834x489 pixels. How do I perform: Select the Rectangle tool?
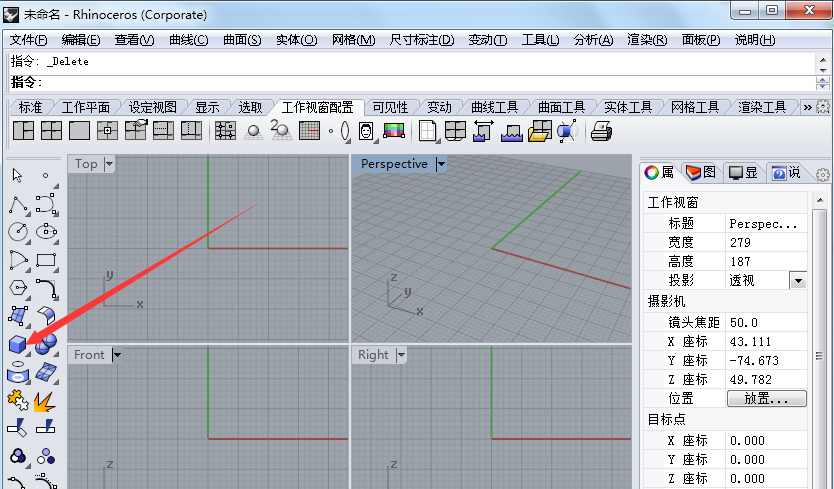[46, 260]
